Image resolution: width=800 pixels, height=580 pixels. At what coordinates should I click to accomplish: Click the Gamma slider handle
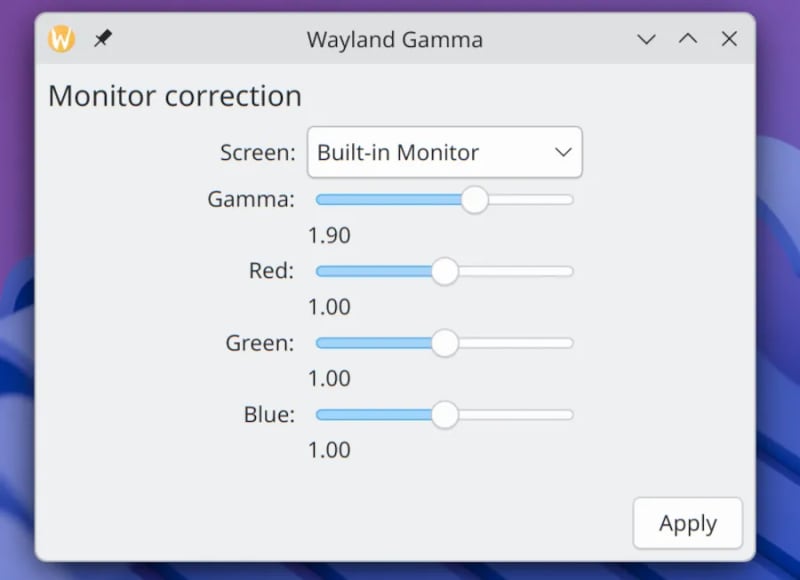(x=474, y=199)
